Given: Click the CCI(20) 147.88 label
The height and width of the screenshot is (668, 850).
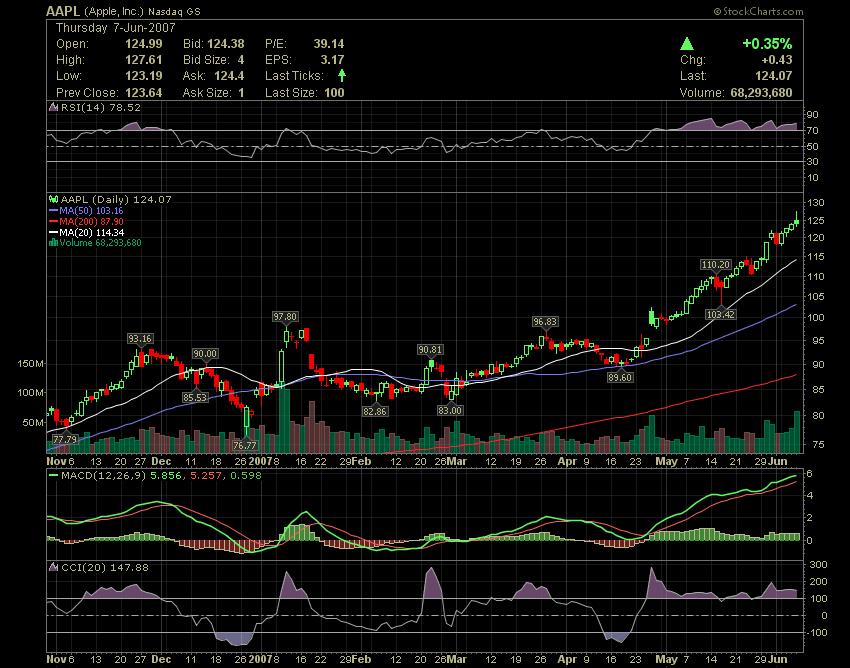Looking at the screenshot, I should (105, 567).
